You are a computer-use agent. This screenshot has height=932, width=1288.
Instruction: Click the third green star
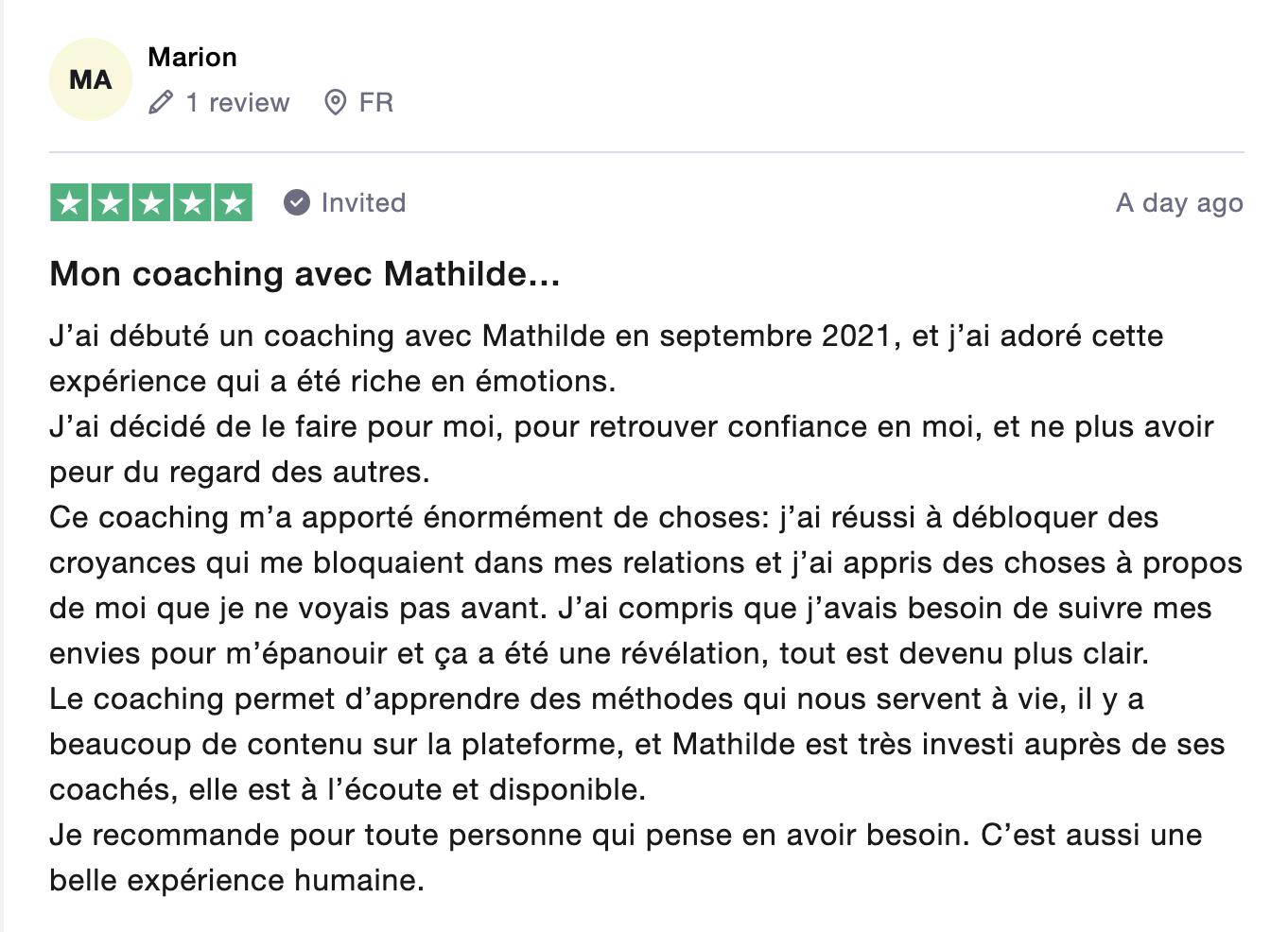point(151,202)
